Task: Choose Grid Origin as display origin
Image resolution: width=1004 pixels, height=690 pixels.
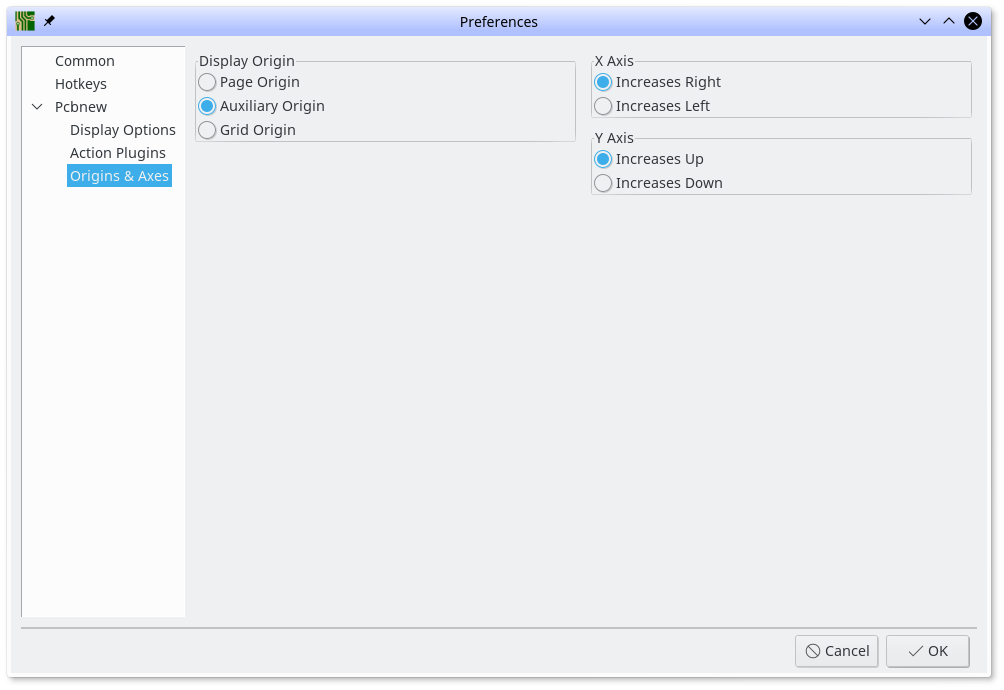Action: [207, 130]
